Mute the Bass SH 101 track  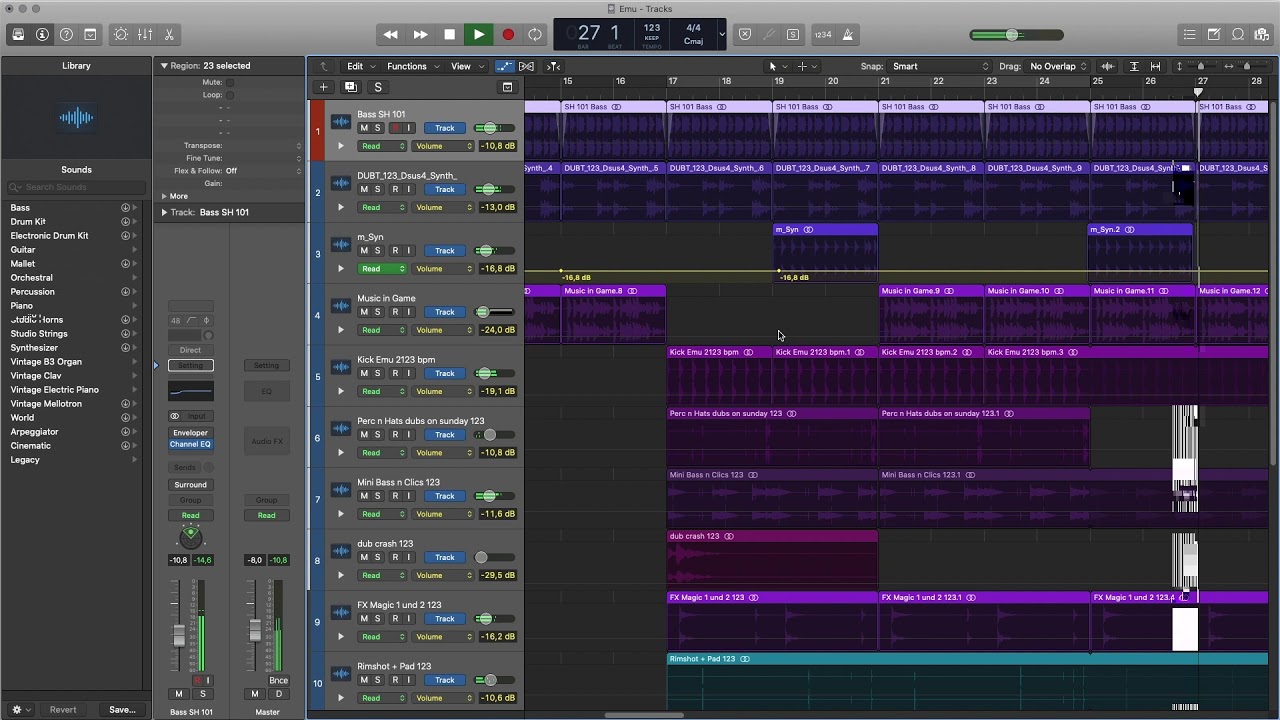364,128
